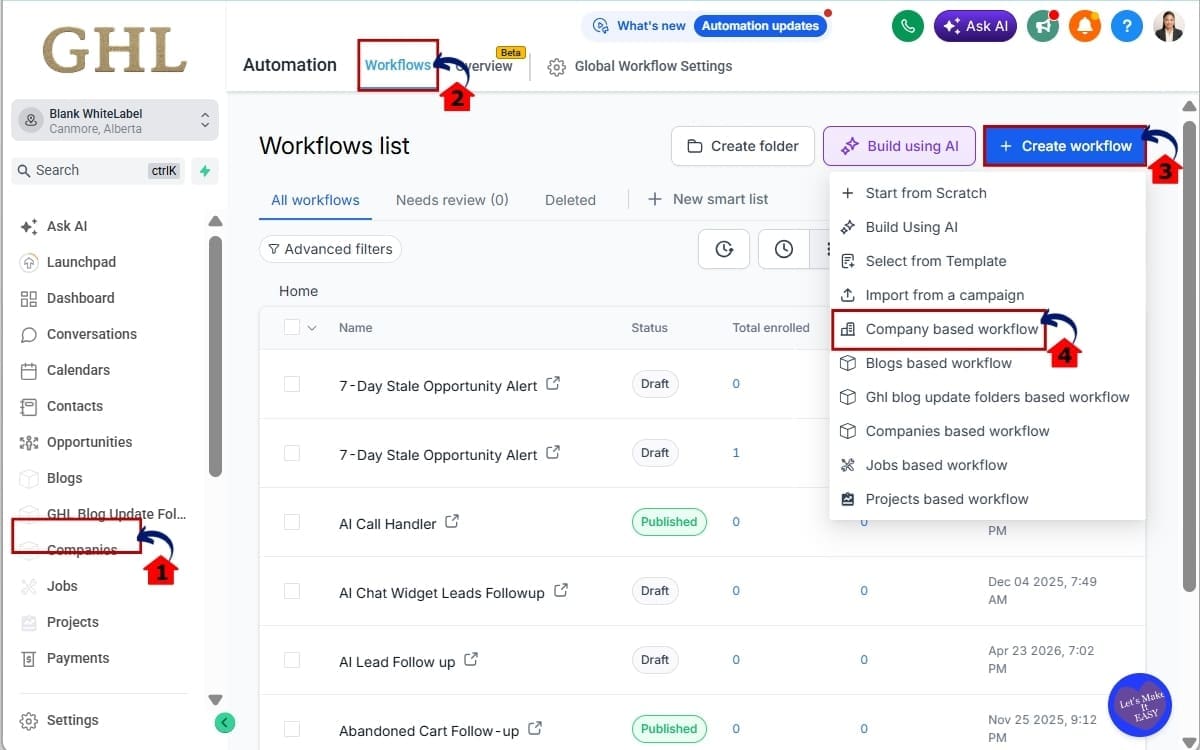Click the refresh-clock icon button
This screenshot has width=1200, height=750.
coord(724,249)
